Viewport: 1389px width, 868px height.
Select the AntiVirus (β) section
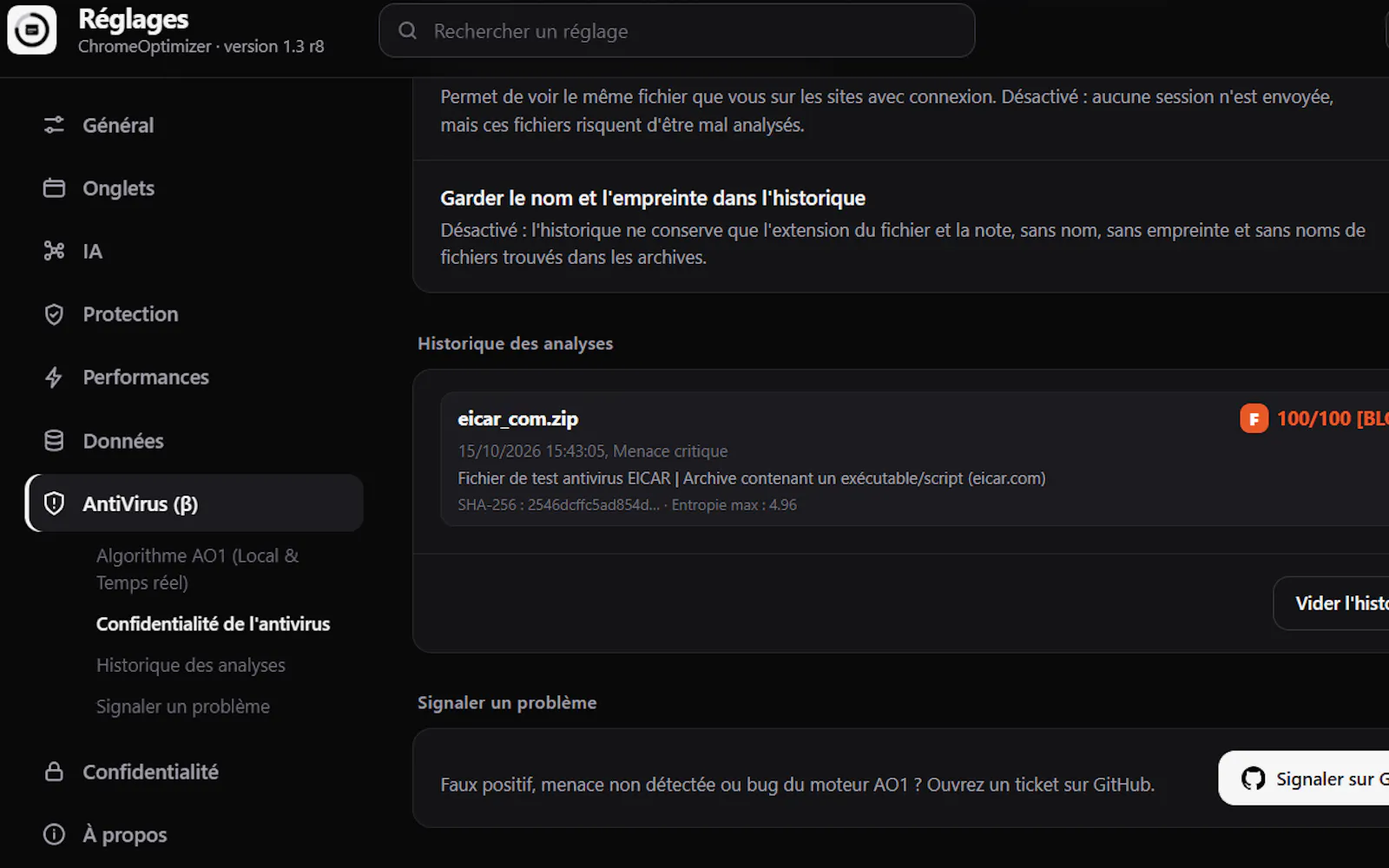(x=194, y=503)
